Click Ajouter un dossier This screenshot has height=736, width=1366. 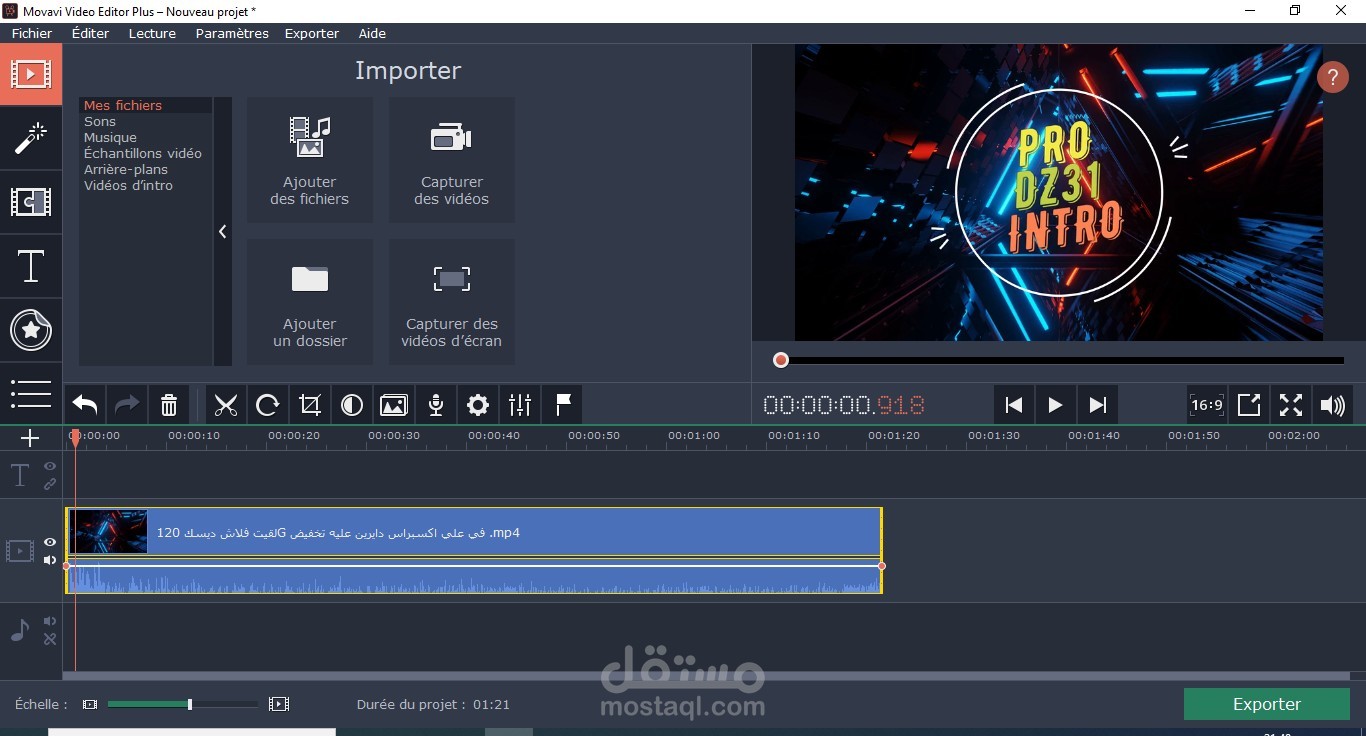[x=310, y=302]
